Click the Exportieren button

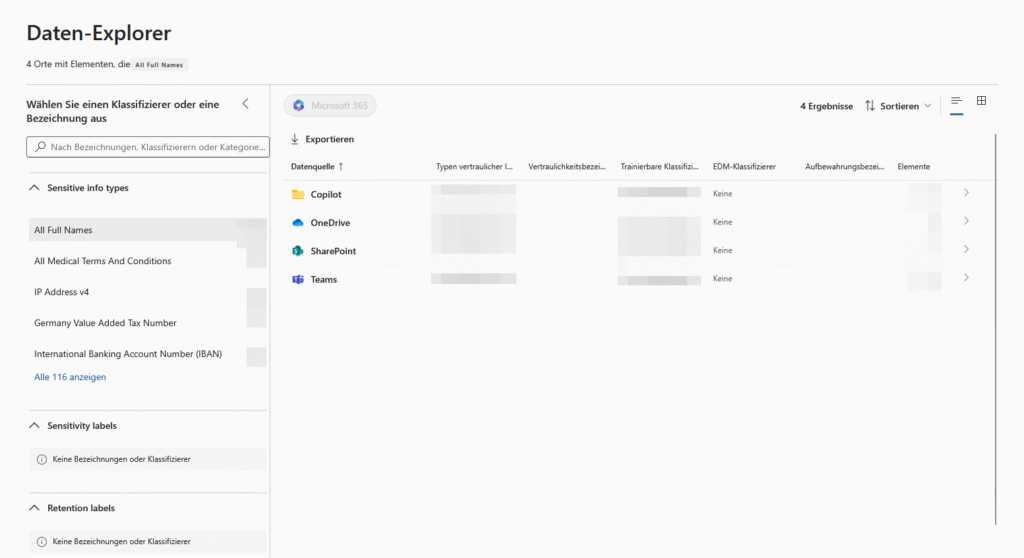tap(323, 139)
